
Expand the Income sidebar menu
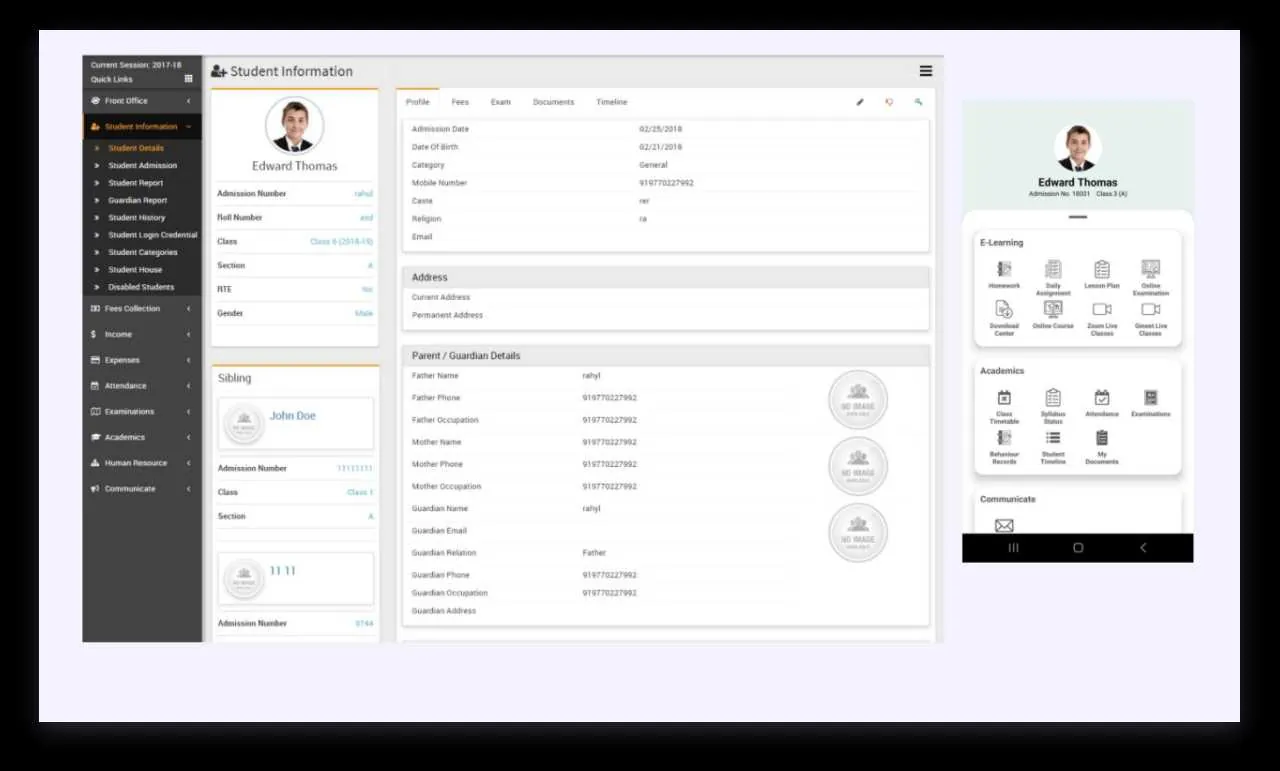click(x=142, y=334)
